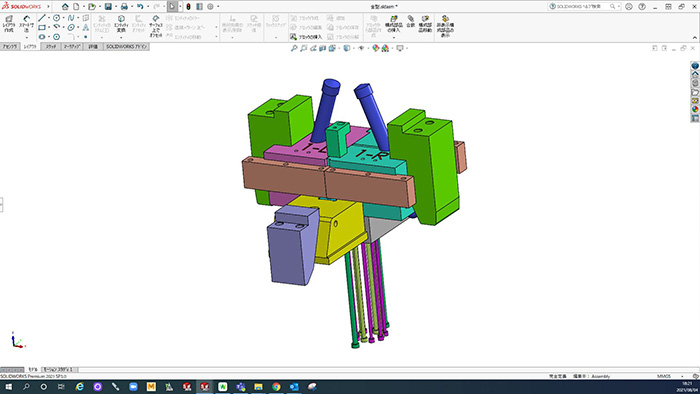
Task: Click the Print icon in the top toolbar
Action: pyautogui.click(x=124, y=7)
